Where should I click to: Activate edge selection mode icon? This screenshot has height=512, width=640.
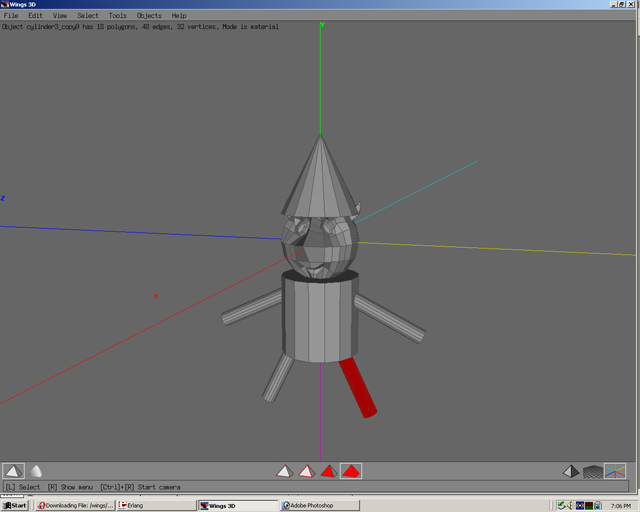click(x=307, y=471)
